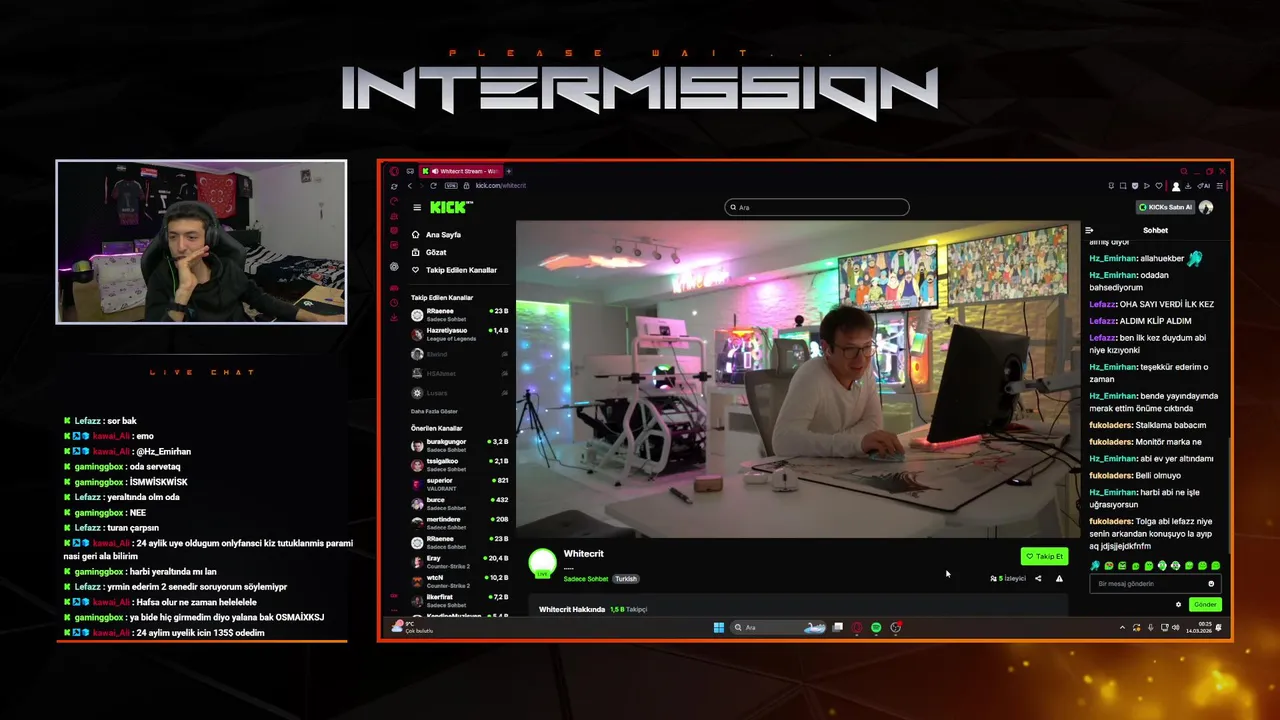Open superior VALORANT channel
This screenshot has width=1280, height=720.
click(x=459, y=484)
